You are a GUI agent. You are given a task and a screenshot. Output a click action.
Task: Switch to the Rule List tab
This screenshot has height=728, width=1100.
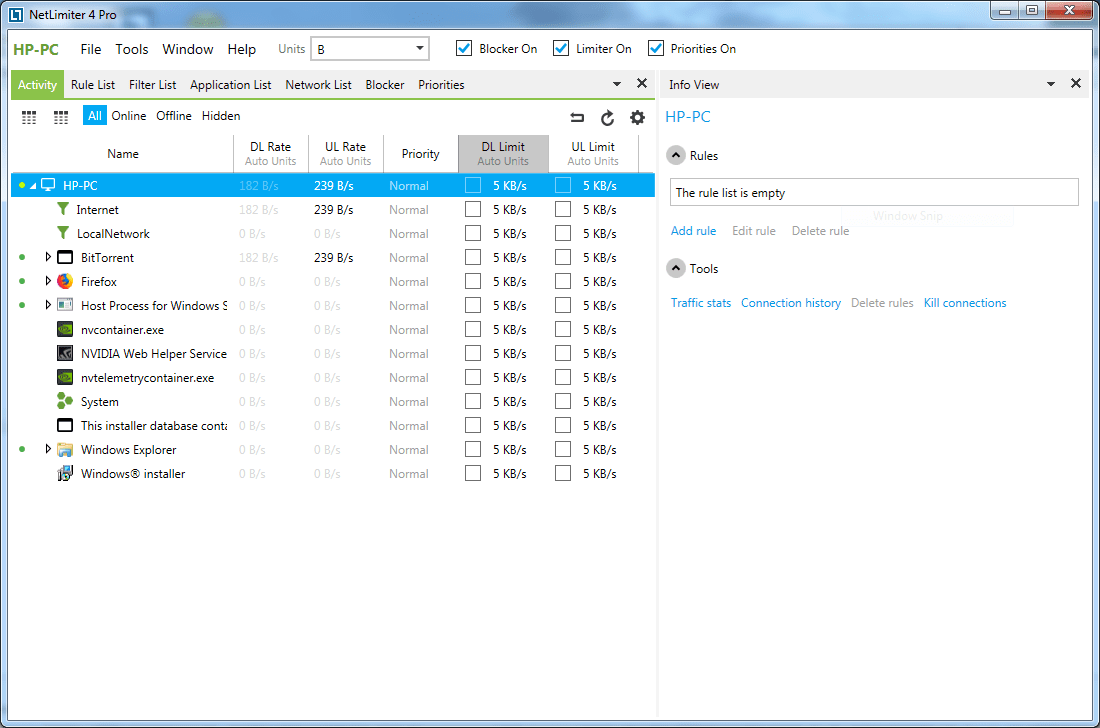click(93, 84)
